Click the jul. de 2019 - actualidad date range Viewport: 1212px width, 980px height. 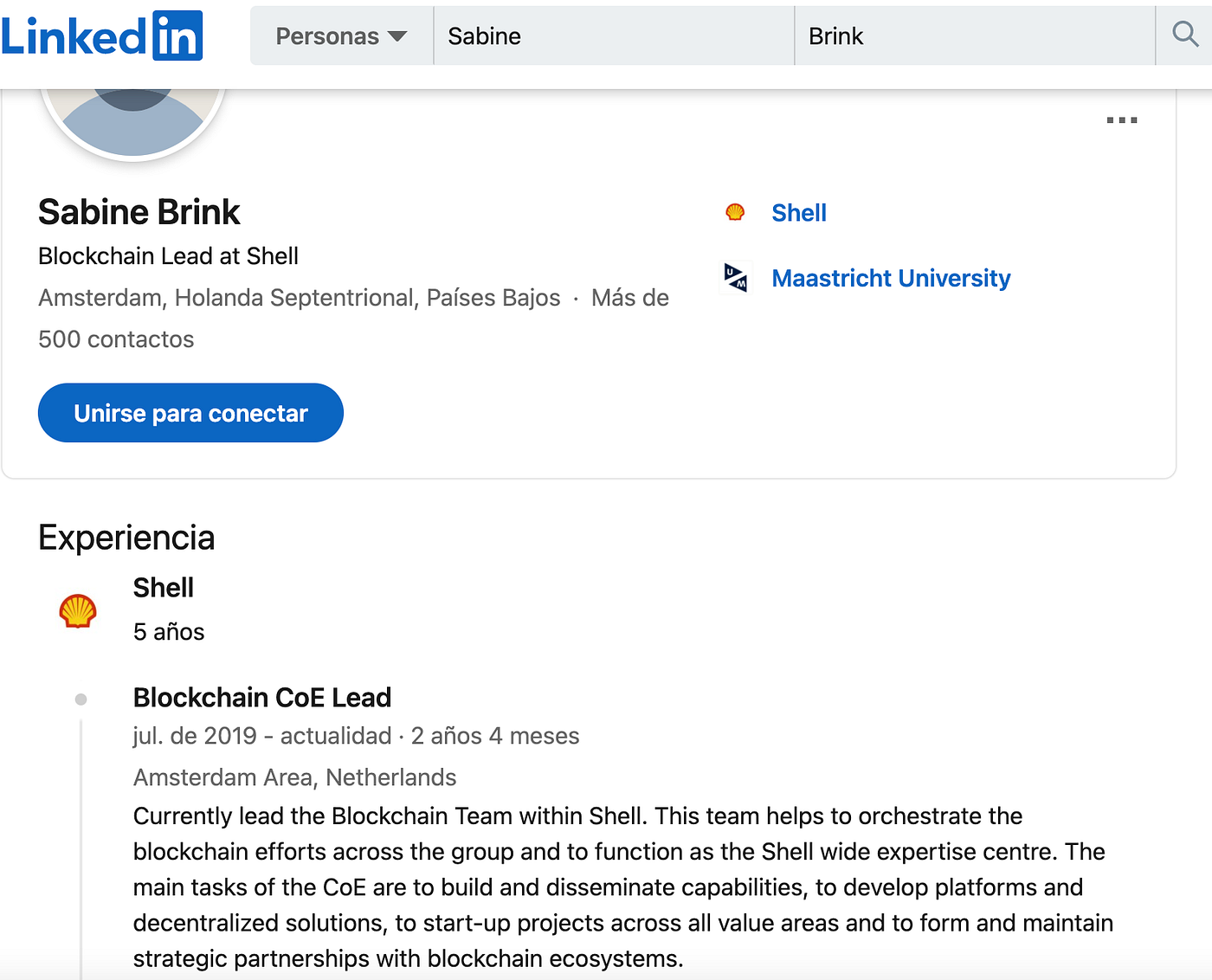tap(262, 736)
